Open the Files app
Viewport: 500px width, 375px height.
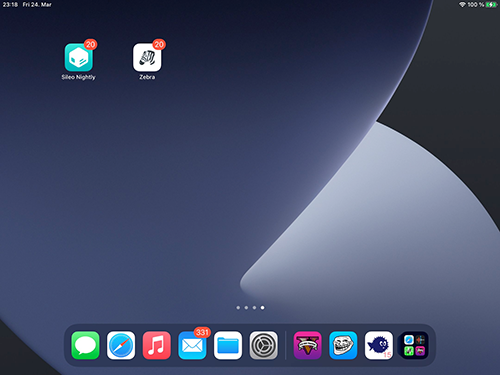[x=228, y=345]
